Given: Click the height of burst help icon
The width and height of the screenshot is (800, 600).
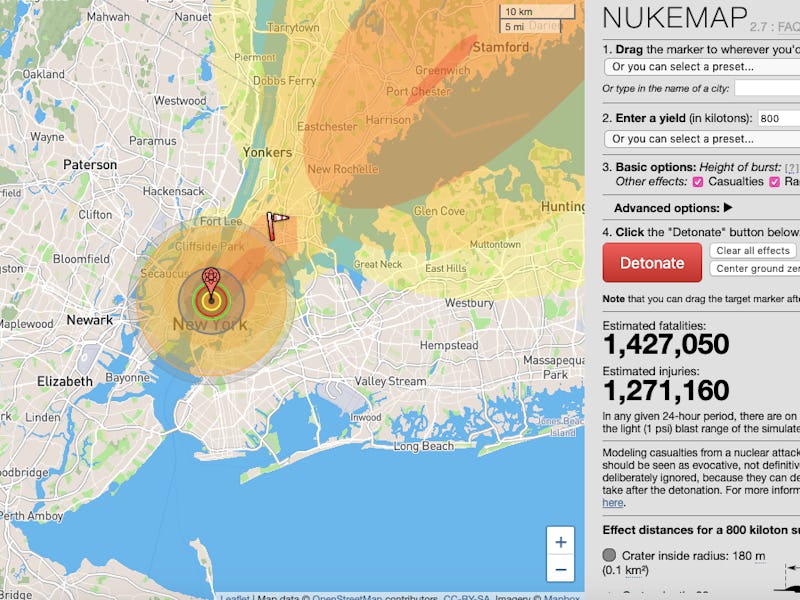Looking at the screenshot, I should tap(791, 167).
